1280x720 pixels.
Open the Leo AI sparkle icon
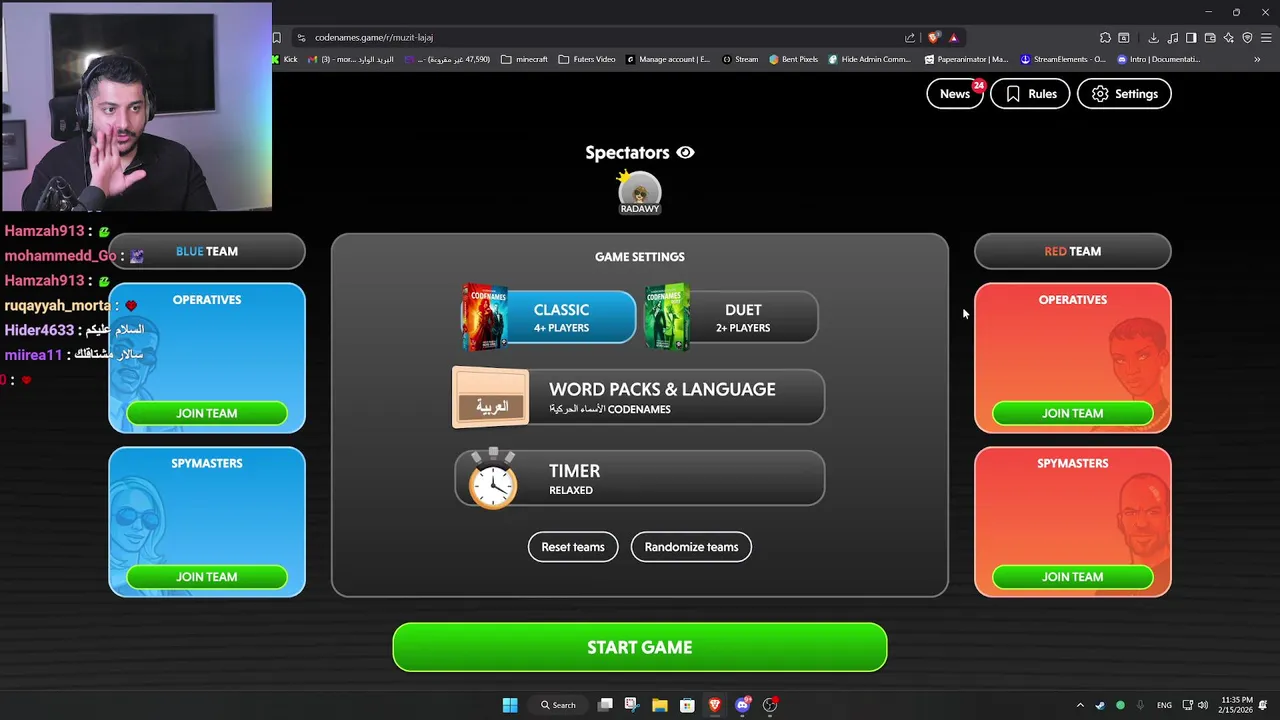click(x=1229, y=38)
